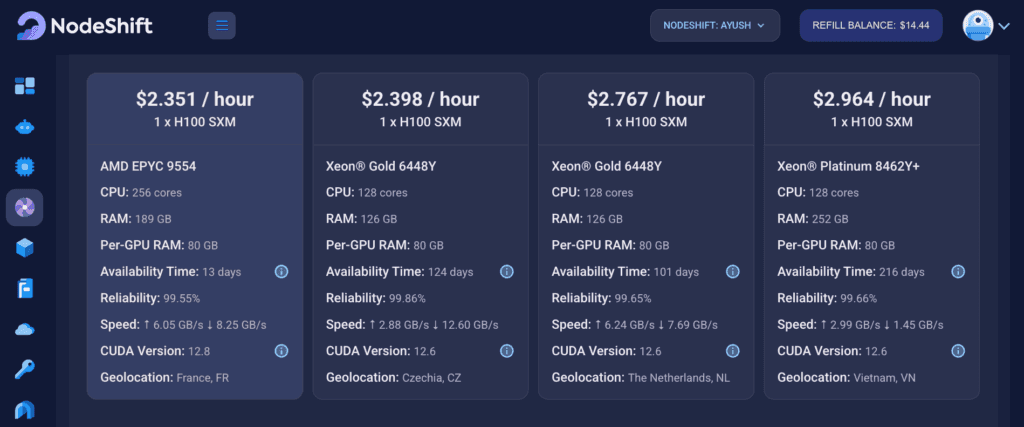The width and height of the screenshot is (1024, 427).
Task: Click Reliability: 99.86%
Action: [376, 298]
